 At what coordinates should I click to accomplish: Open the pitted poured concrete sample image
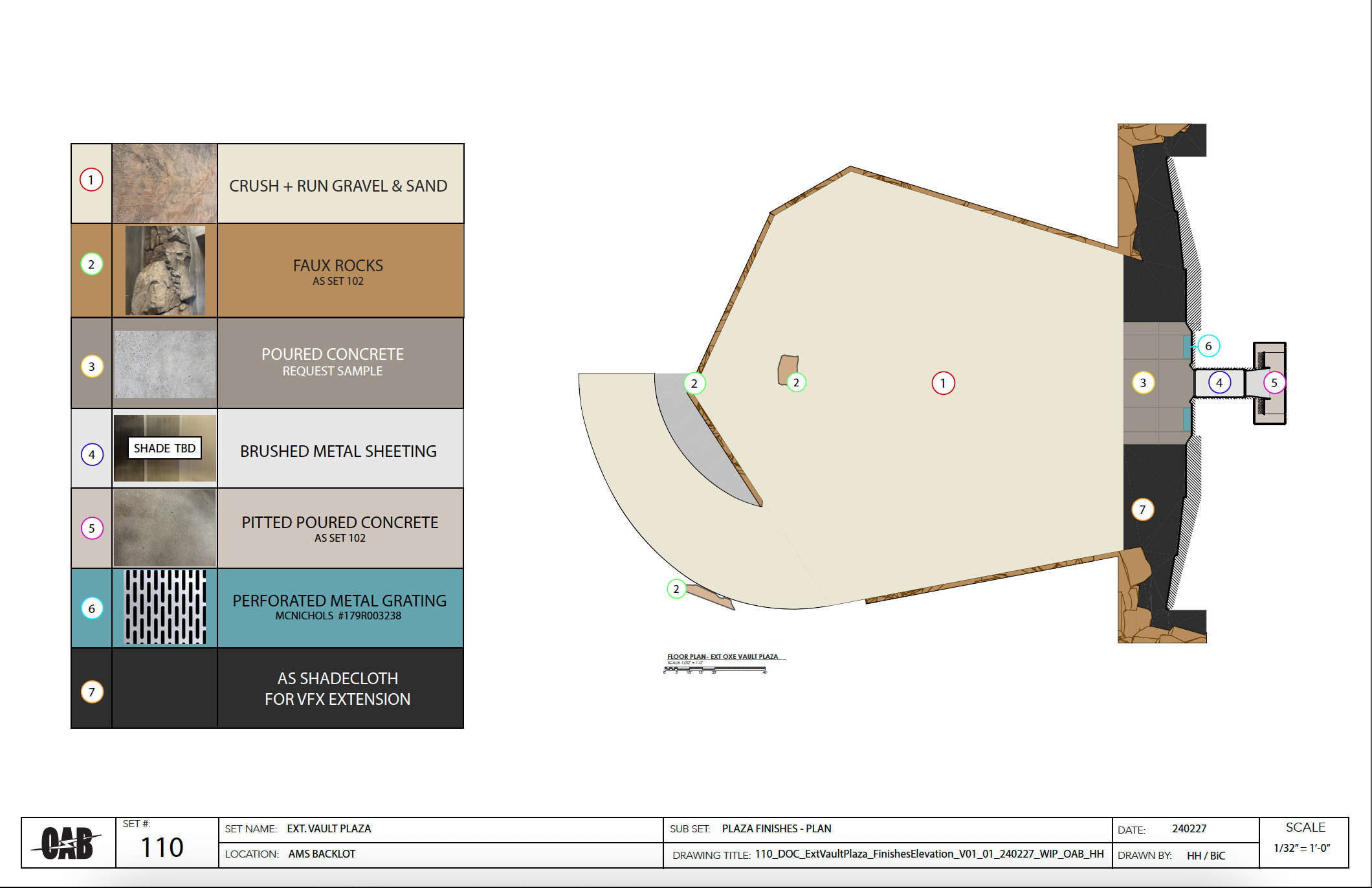click(x=164, y=528)
